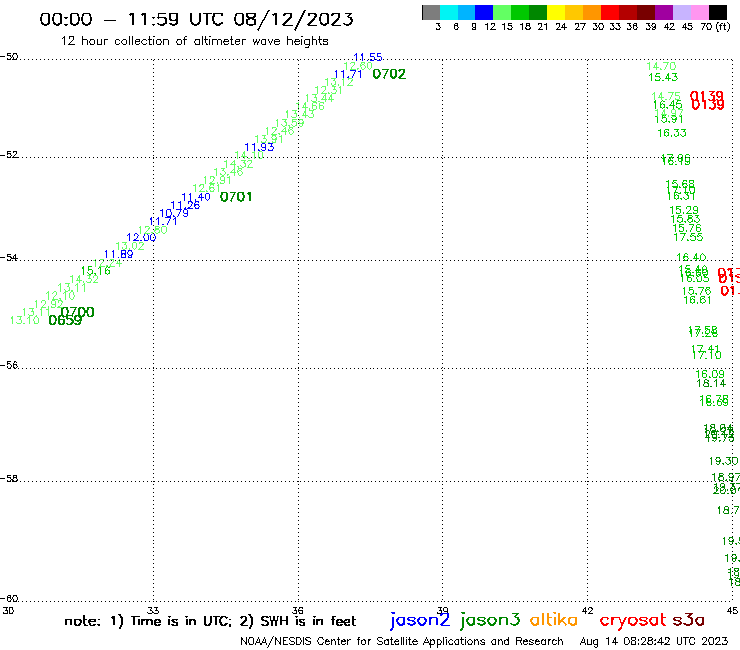The height and width of the screenshot is (650, 740).
Task: Click the s3a satellite legend label
Action: point(689,620)
